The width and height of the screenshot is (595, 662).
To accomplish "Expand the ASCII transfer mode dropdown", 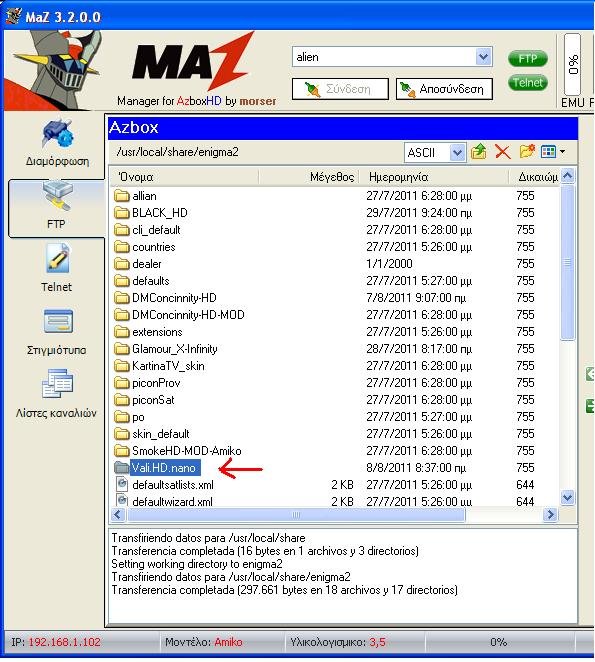I will [x=457, y=152].
